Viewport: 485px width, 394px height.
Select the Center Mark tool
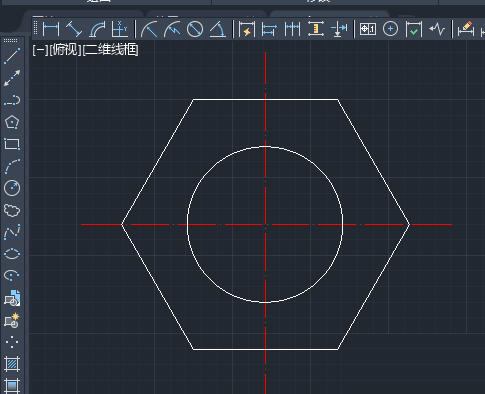pyautogui.click(x=390, y=29)
